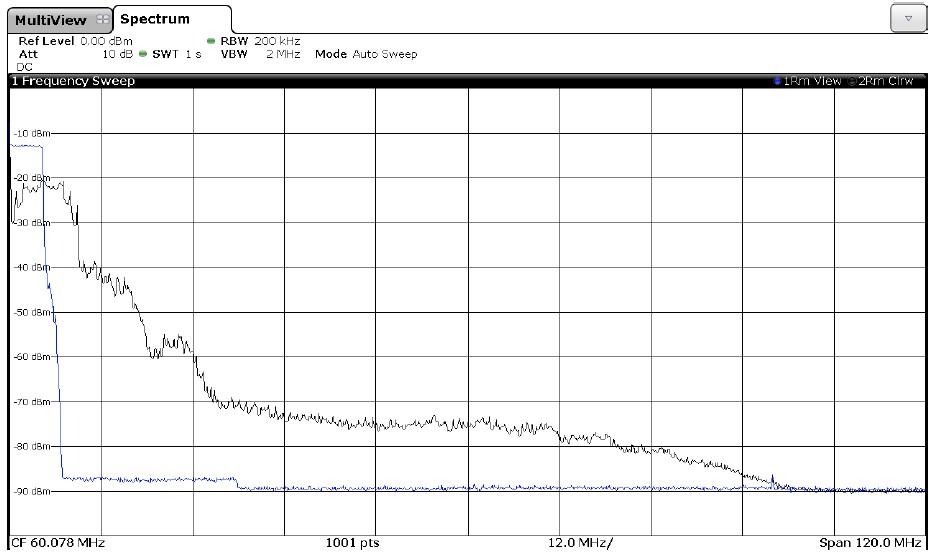Select the 1Rm View trace label
Screen dimensions: 935x560
pos(813,81)
